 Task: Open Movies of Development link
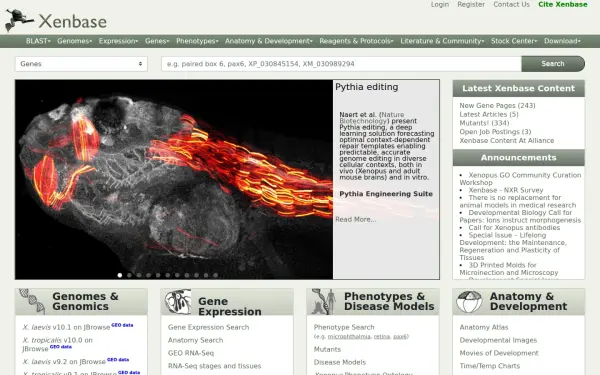pos(499,353)
